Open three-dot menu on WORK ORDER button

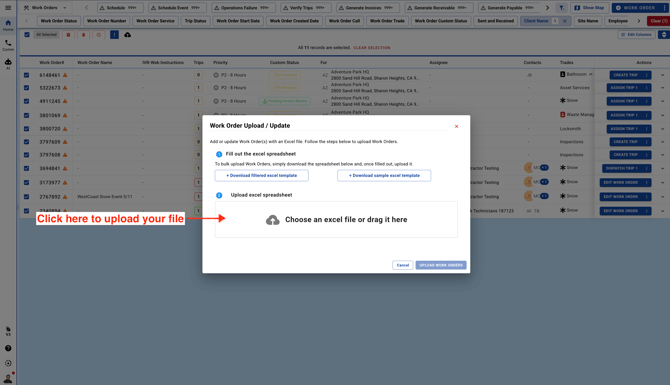664,8
